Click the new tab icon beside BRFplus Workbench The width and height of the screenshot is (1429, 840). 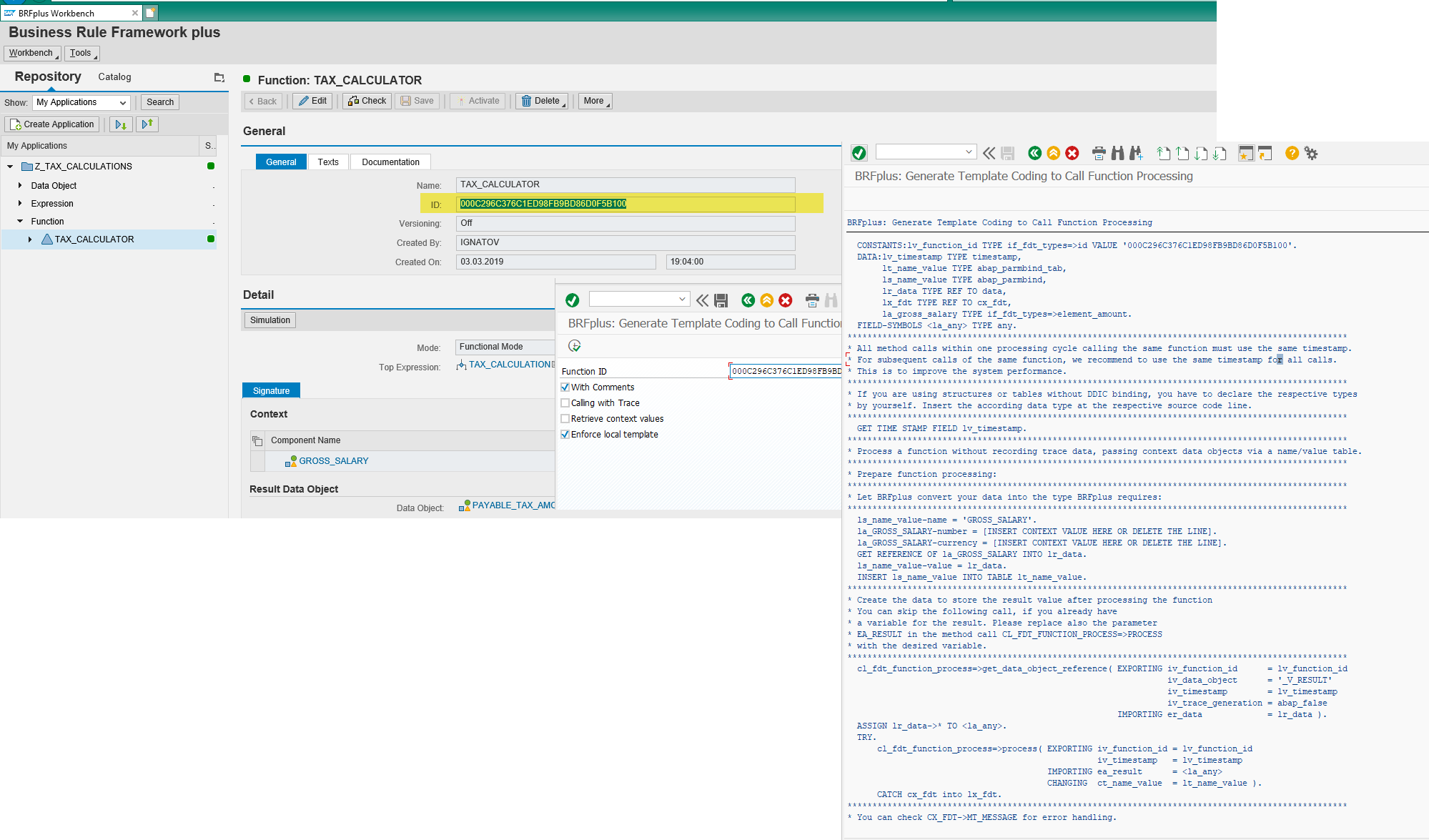click(x=150, y=13)
